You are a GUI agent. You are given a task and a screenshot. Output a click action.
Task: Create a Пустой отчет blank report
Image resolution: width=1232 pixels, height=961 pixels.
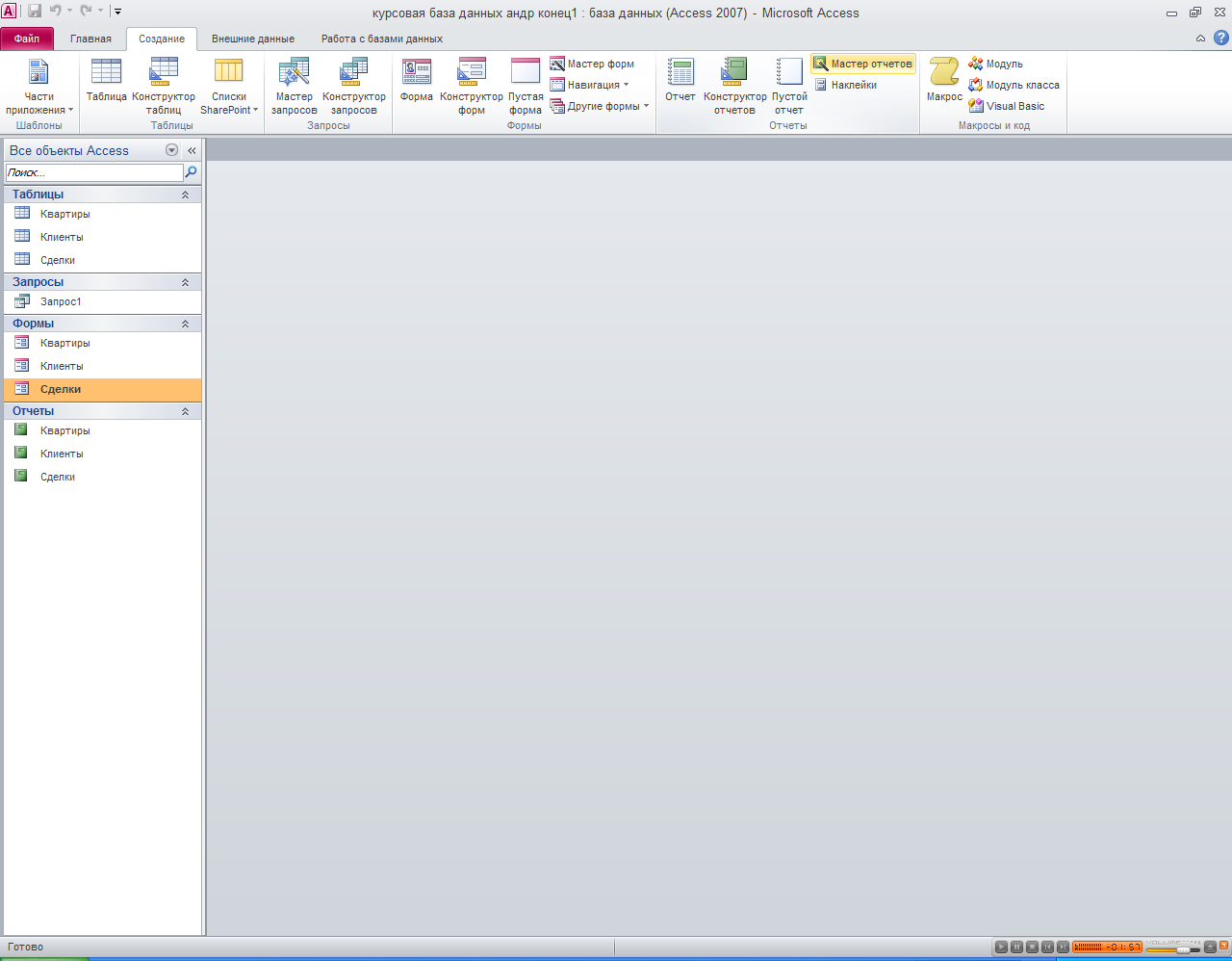pyautogui.click(x=789, y=86)
